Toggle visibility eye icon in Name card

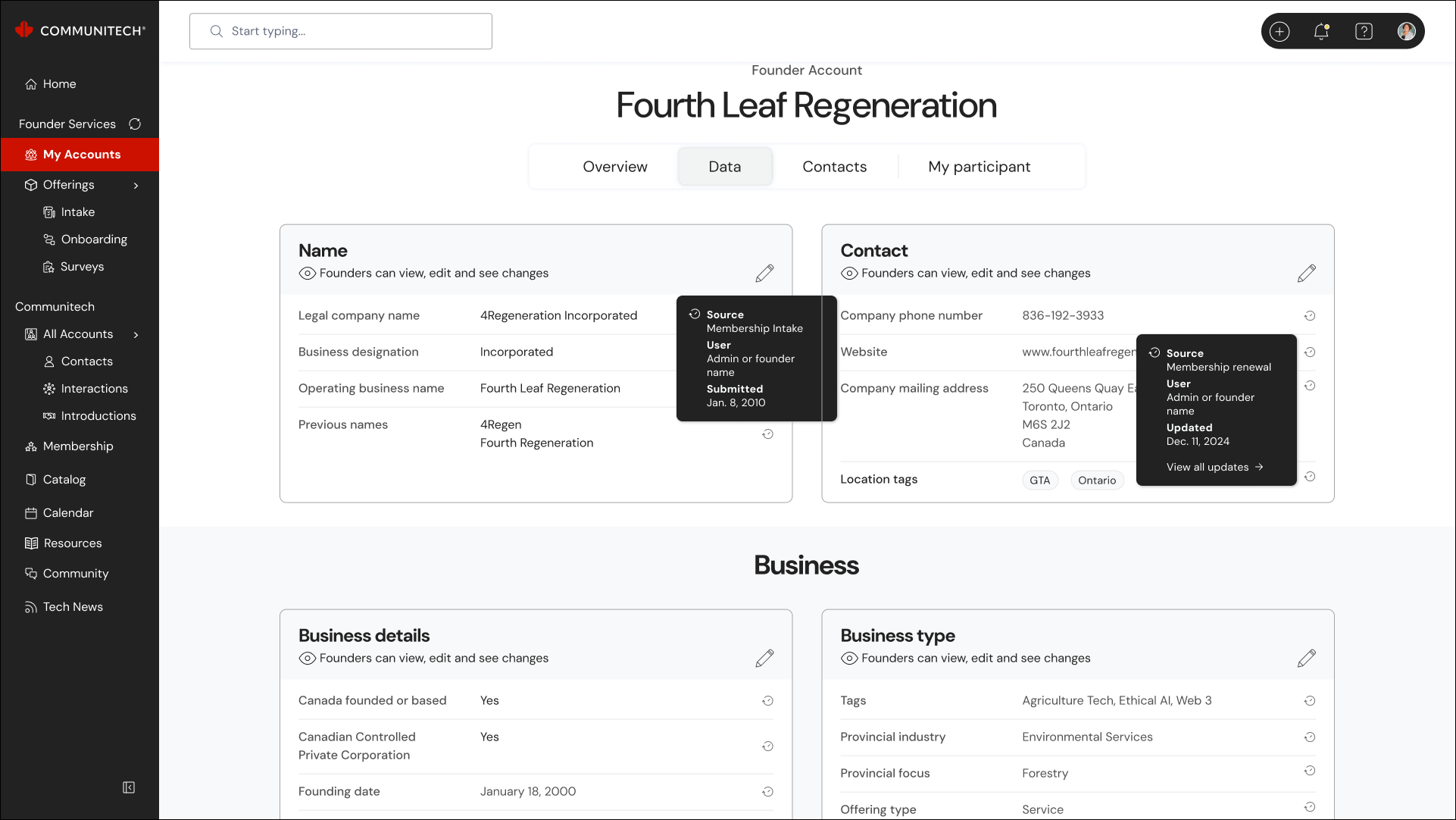(x=307, y=274)
